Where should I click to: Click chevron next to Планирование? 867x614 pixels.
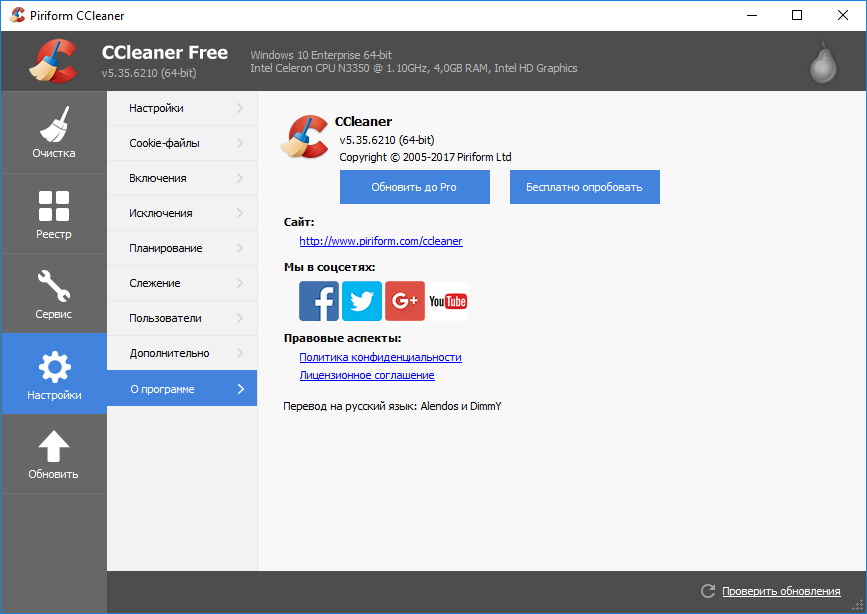(x=240, y=248)
